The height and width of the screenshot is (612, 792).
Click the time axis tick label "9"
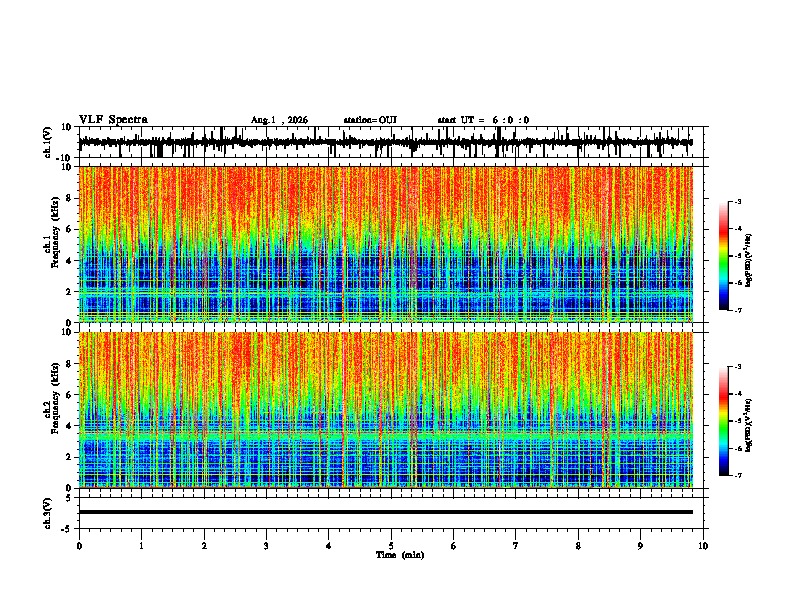[640, 546]
